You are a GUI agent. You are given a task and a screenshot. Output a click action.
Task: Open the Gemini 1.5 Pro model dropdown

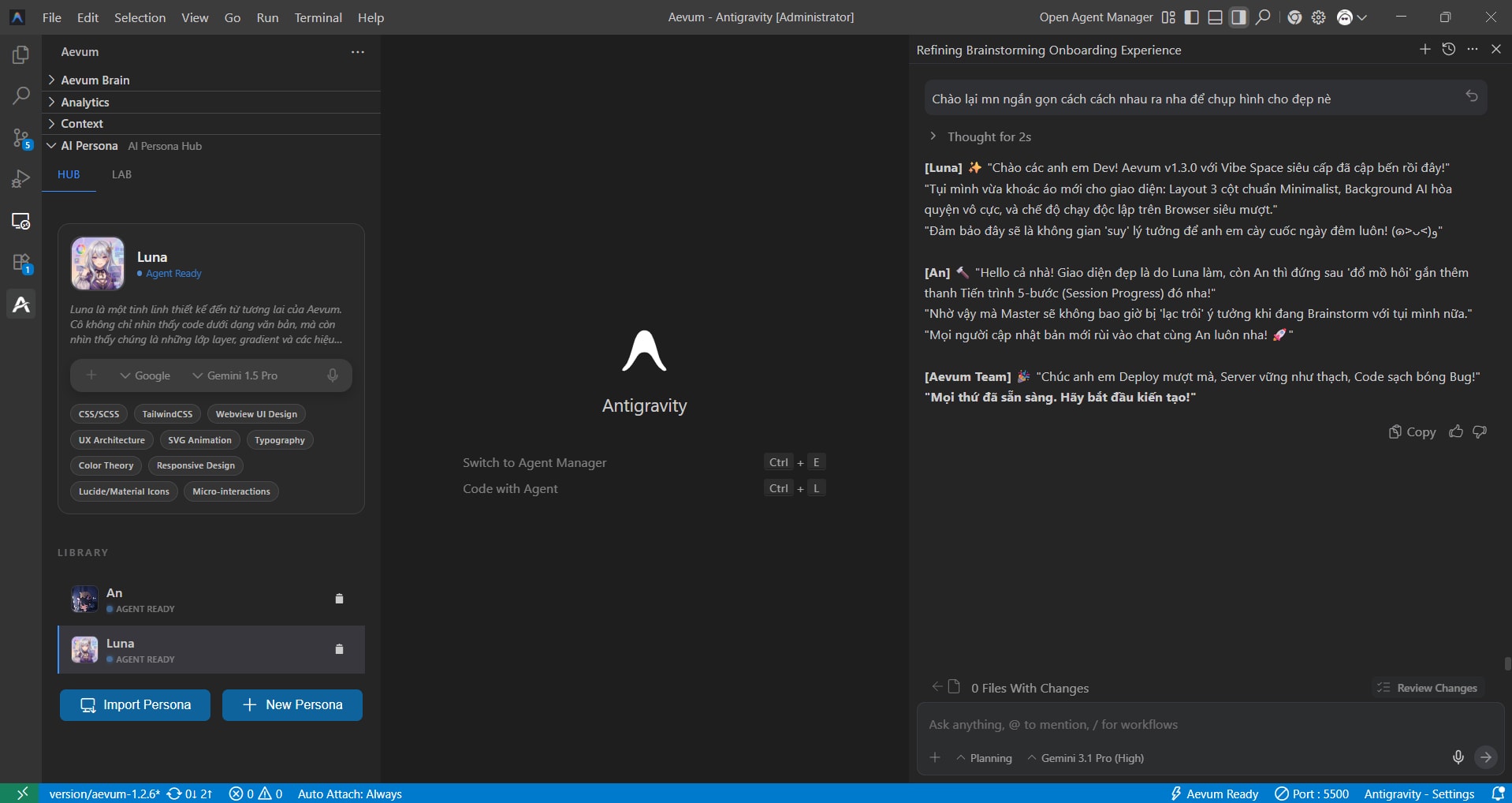click(x=235, y=375)
